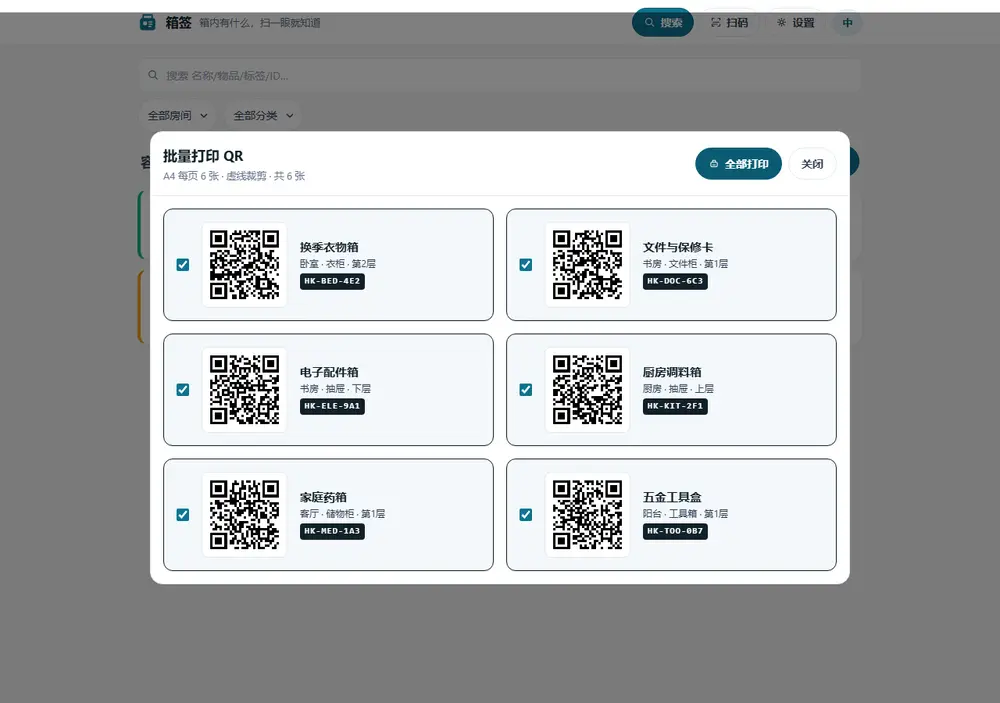Screen dimensions: 1000x703
Task: Click the QR code for 五金工具盒
Action: point(587,515)
